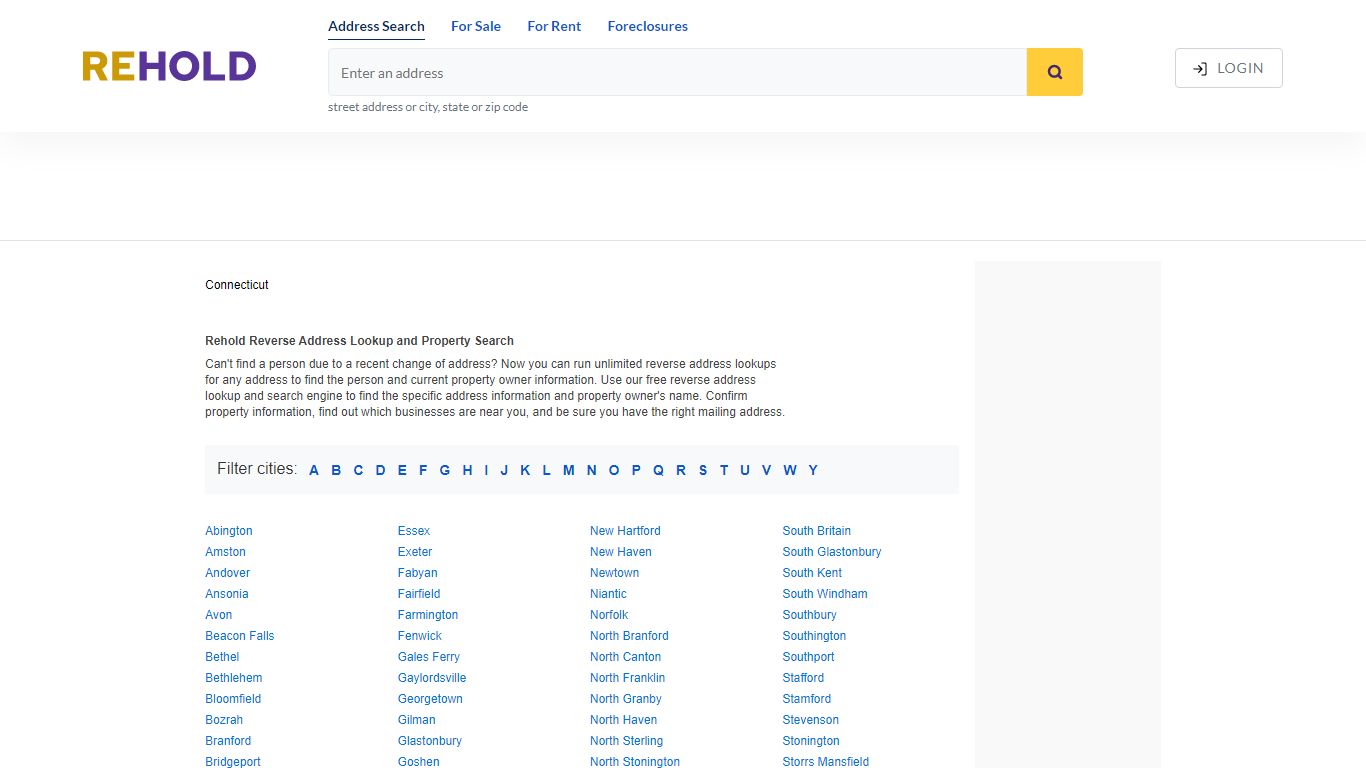1366x768 pixels.
Task: Filter cities by letter T
Action: (724, 470)
